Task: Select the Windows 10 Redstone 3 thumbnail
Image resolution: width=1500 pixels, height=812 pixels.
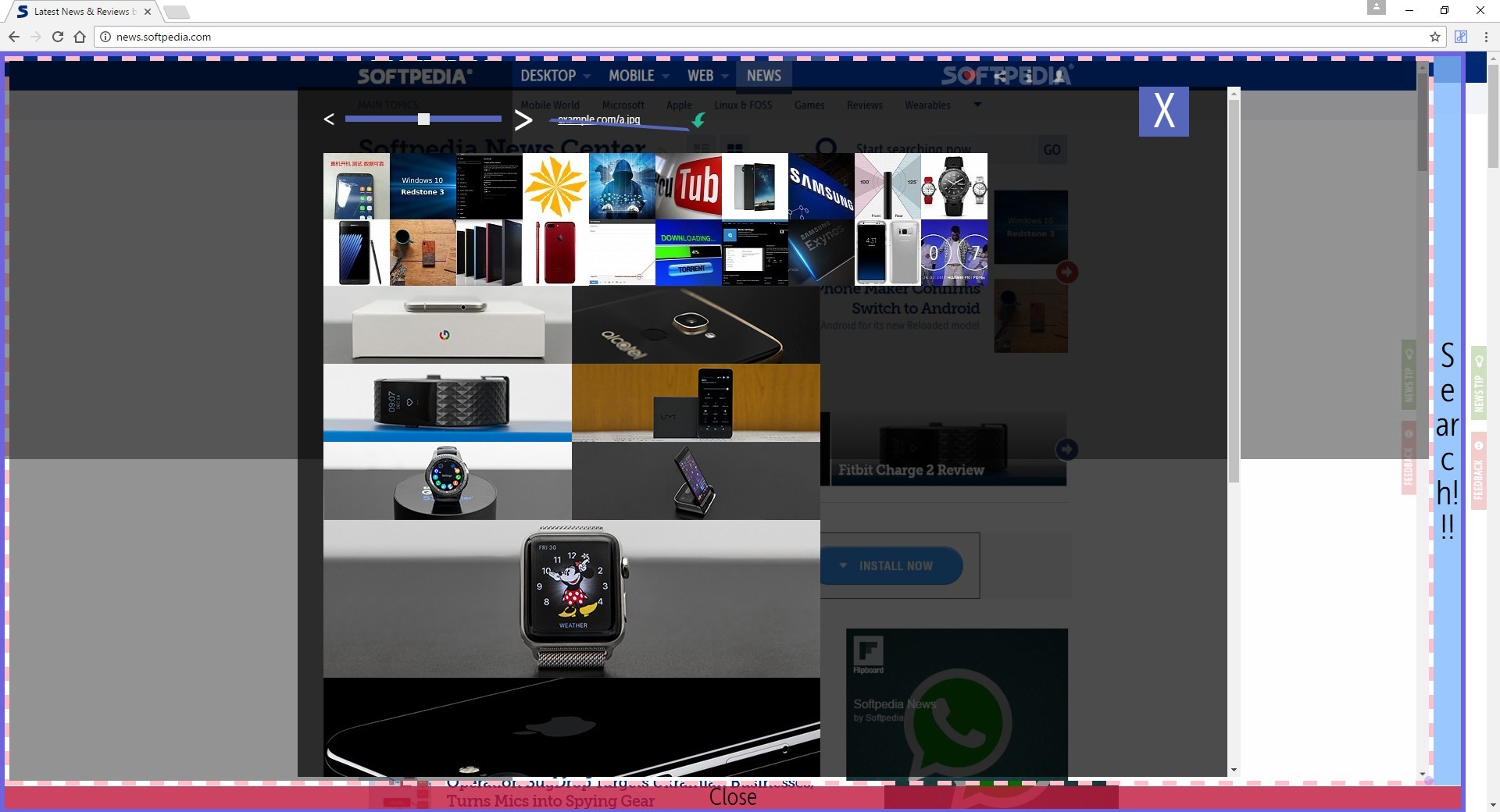Action: coord(423,186)
